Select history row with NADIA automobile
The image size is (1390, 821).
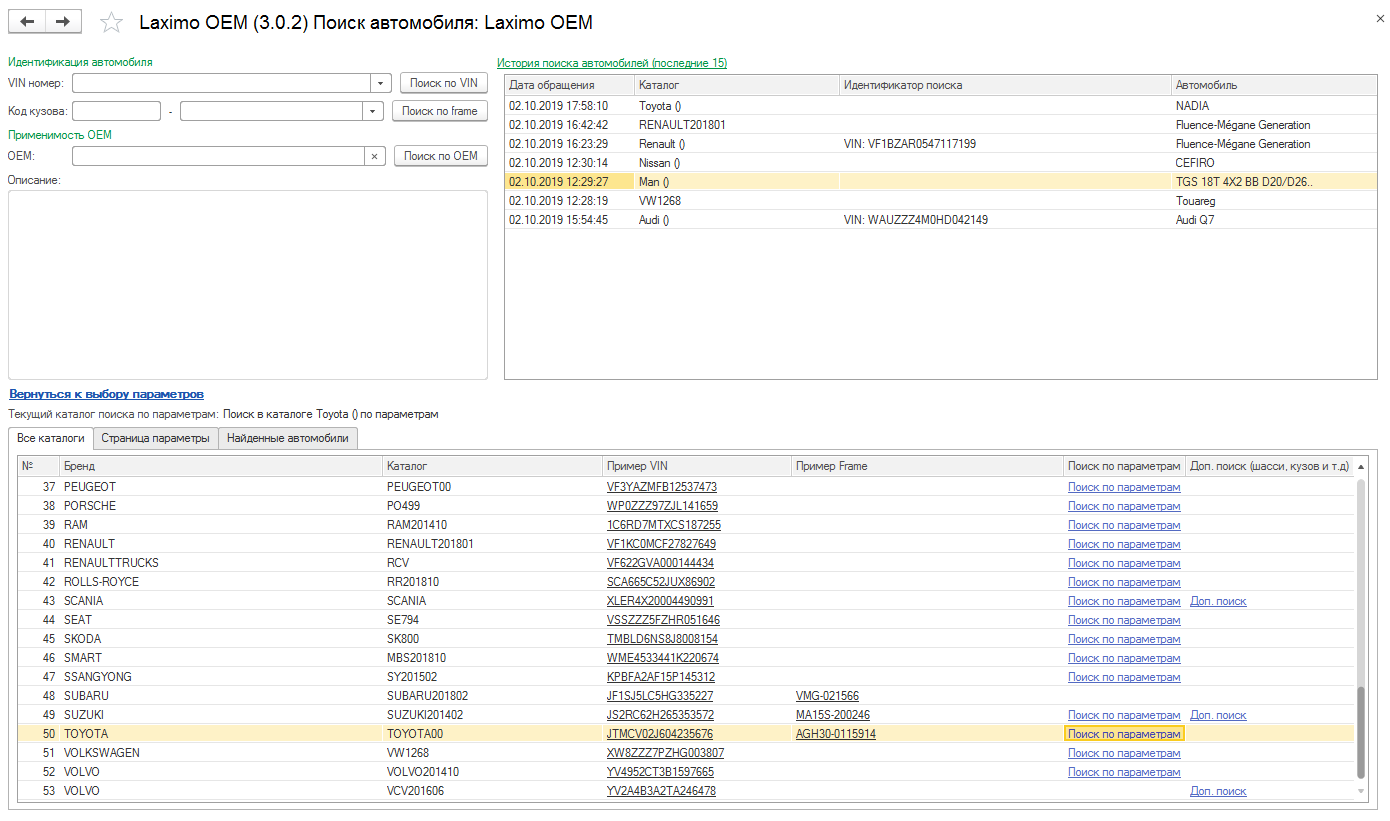click(x=941, y=106)
